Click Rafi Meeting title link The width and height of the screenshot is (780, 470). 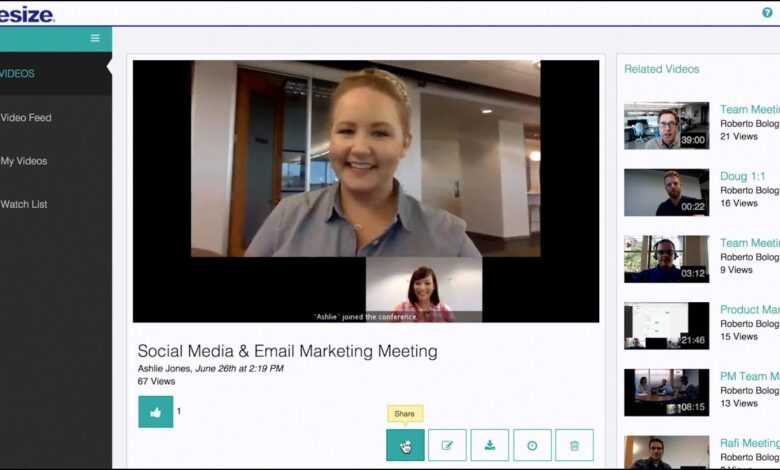point(750,443)
